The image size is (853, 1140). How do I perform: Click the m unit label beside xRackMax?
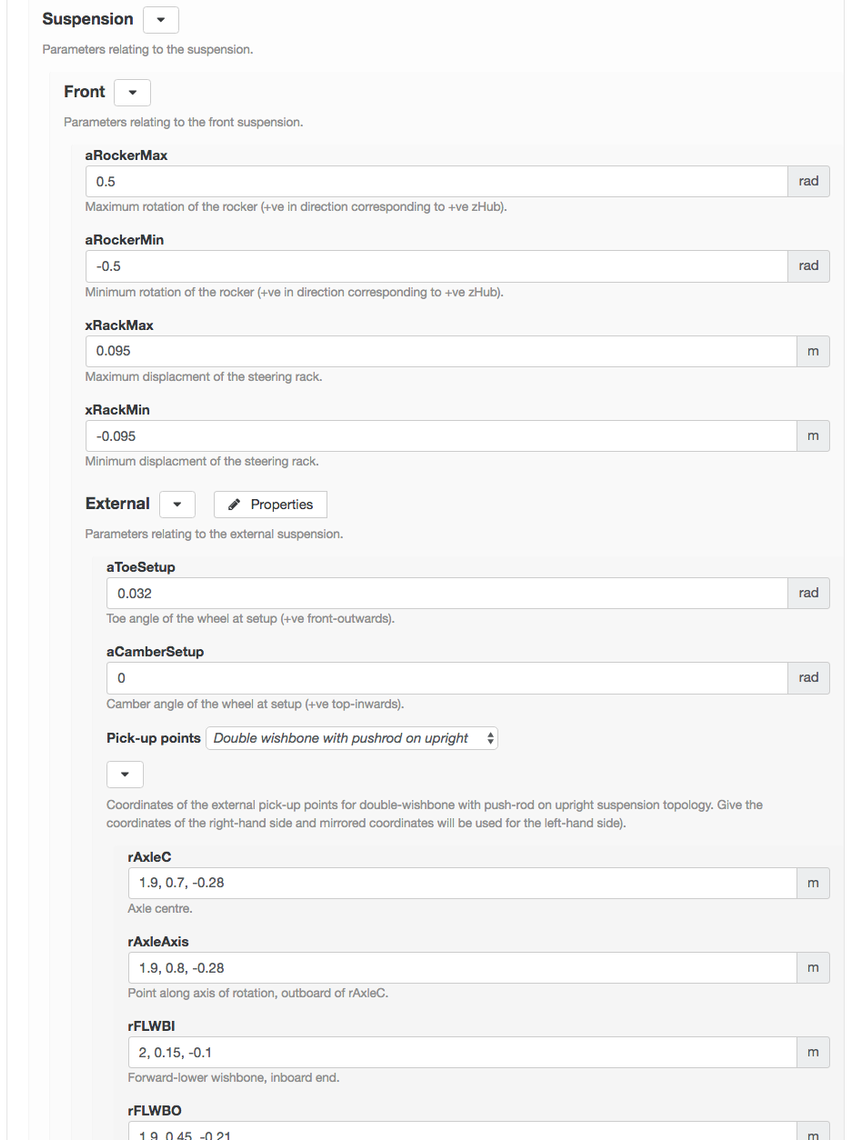813,351
